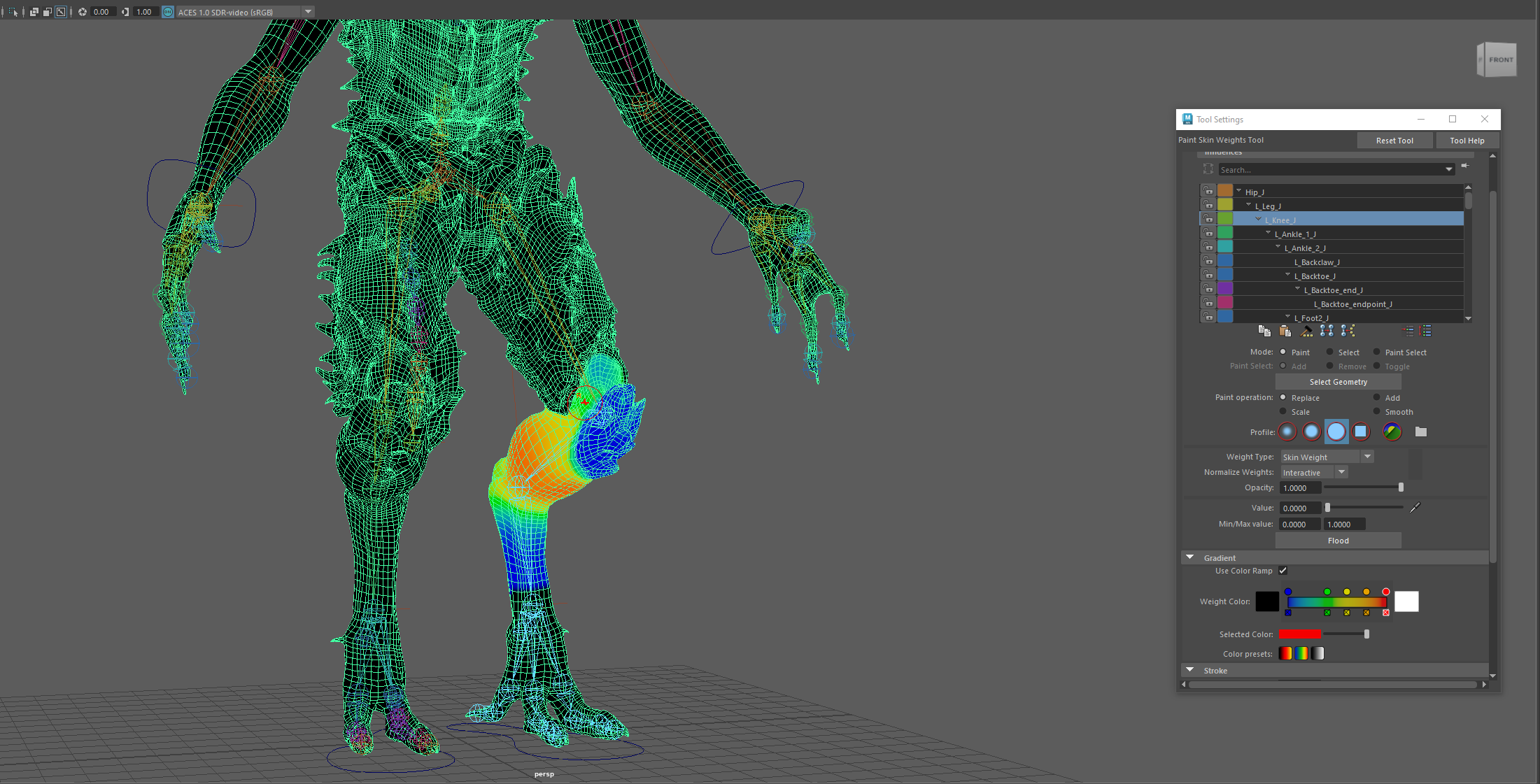Image resolution: width=1540 pixels, height=784 pixels.
Task: Open the Weight Type dropdown
Action: 1366,457
